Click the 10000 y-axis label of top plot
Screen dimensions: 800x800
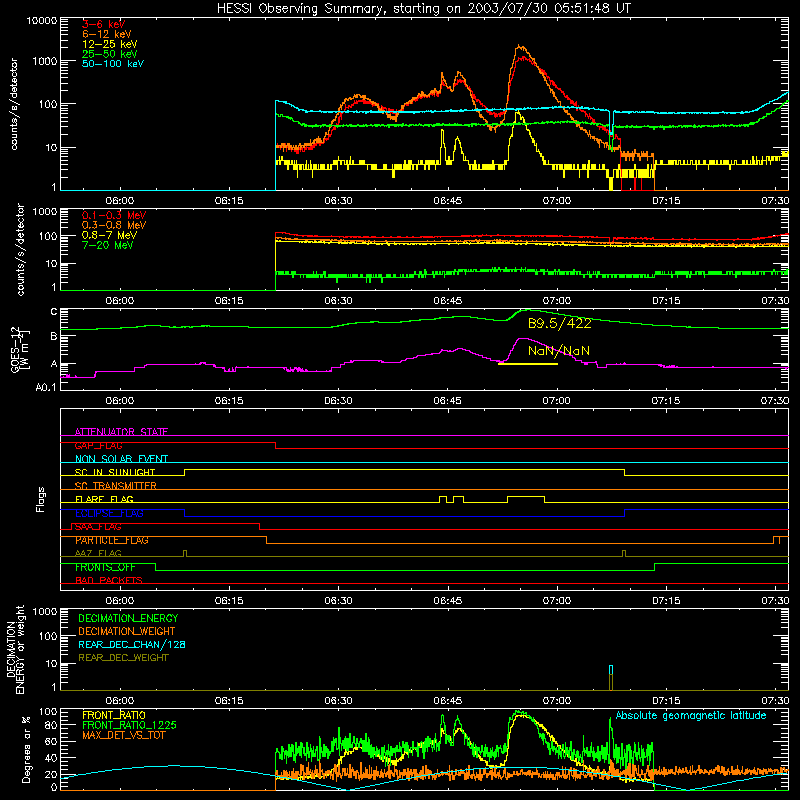point(42,21)
